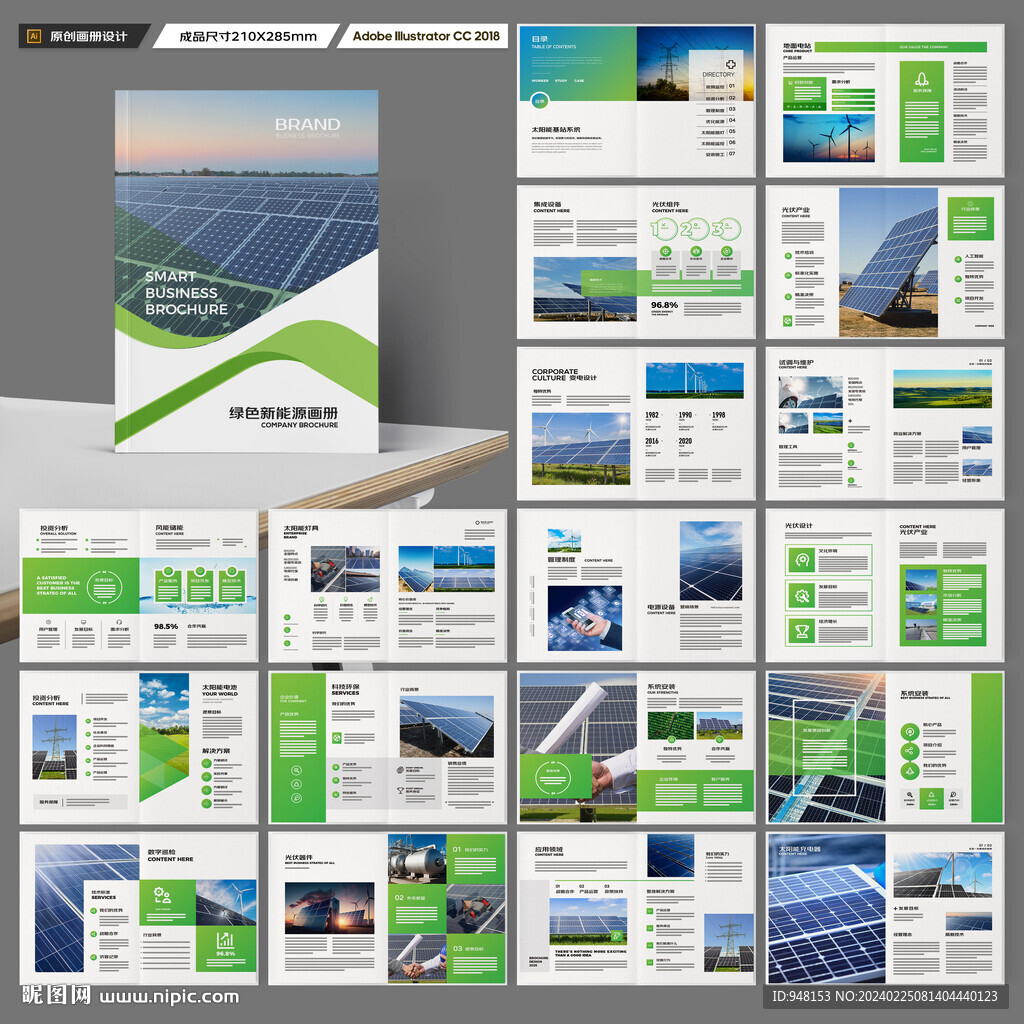Click the 绿色新能源画册 title on the cover
The width and height of the screenshot is (1024, 1024).
283,413
